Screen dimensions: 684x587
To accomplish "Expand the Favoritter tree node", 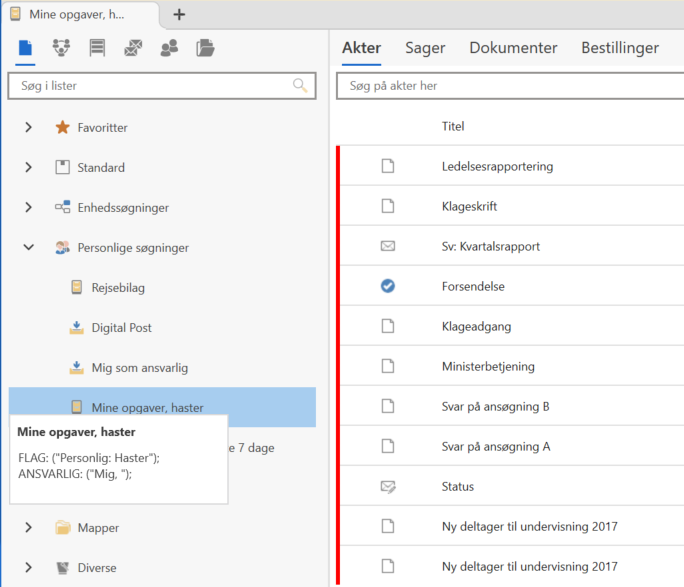I will (x=29, y=128).
